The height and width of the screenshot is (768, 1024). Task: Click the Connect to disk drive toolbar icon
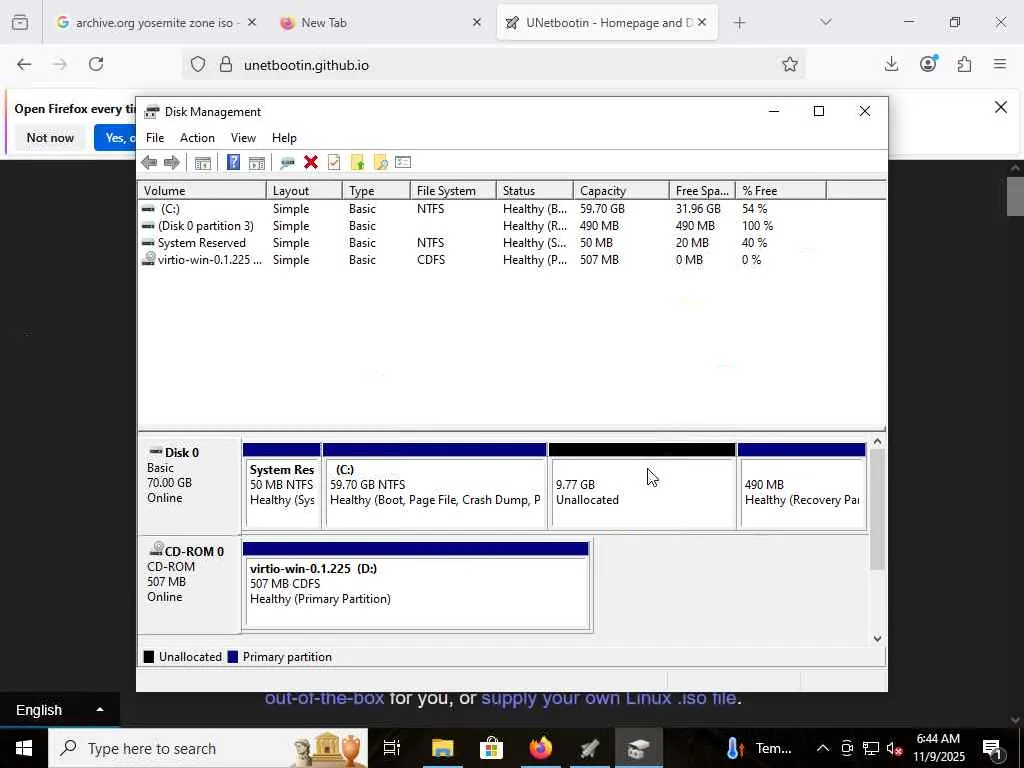click(x=287, y=163)
